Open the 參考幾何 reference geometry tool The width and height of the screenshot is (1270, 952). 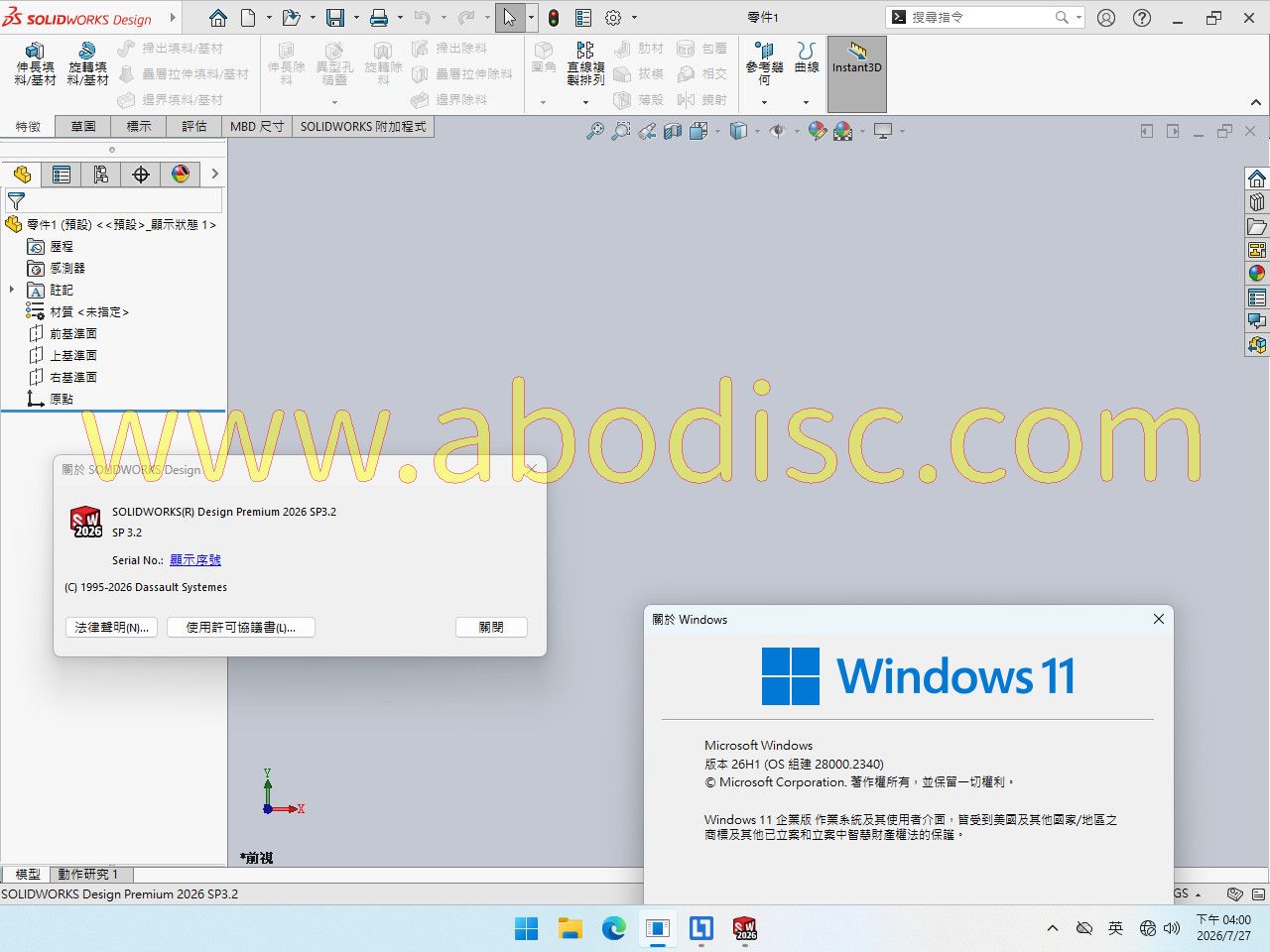[x=764, y=64]
